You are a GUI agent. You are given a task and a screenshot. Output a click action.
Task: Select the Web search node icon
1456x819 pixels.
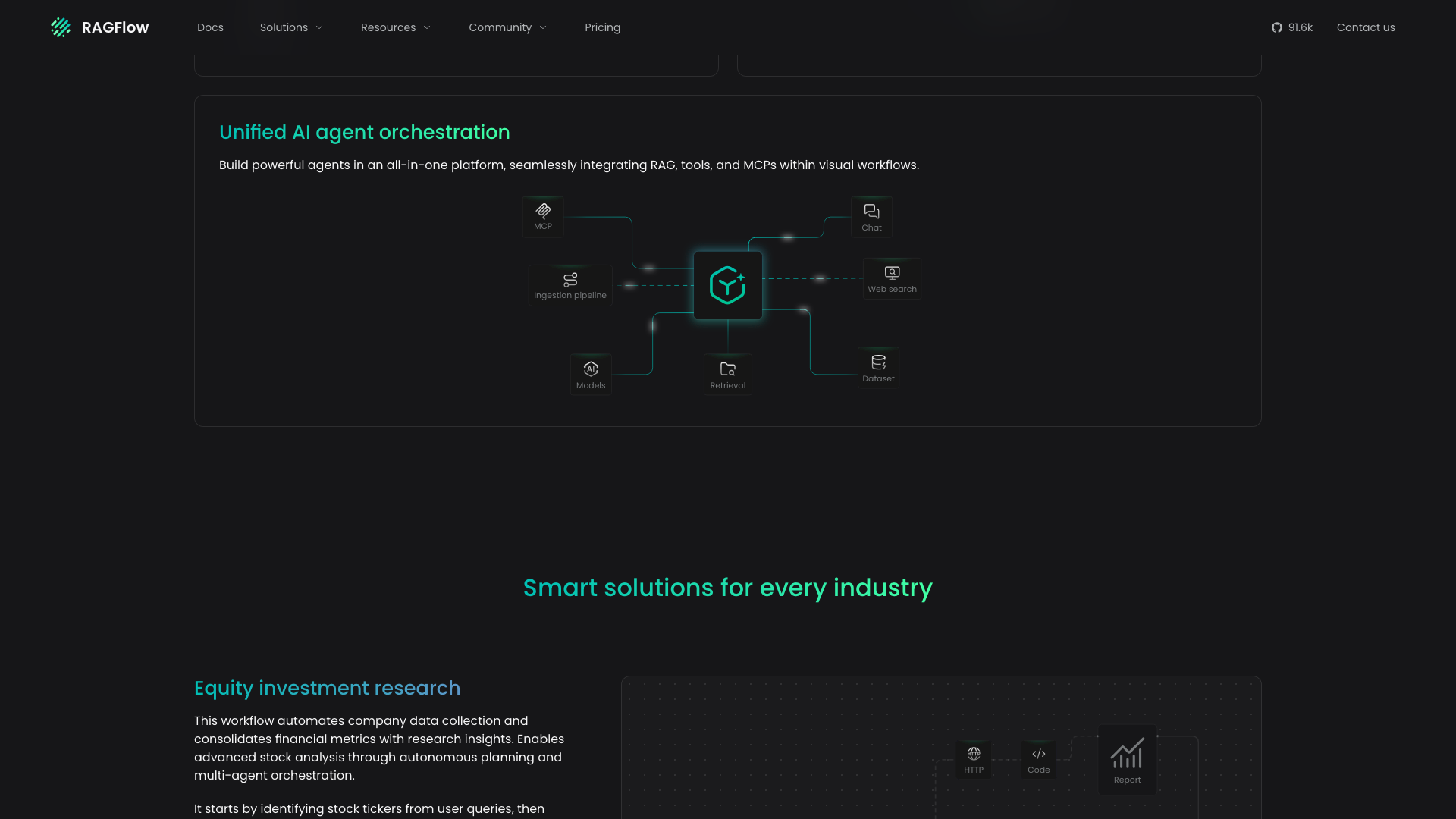click(893, 273)
